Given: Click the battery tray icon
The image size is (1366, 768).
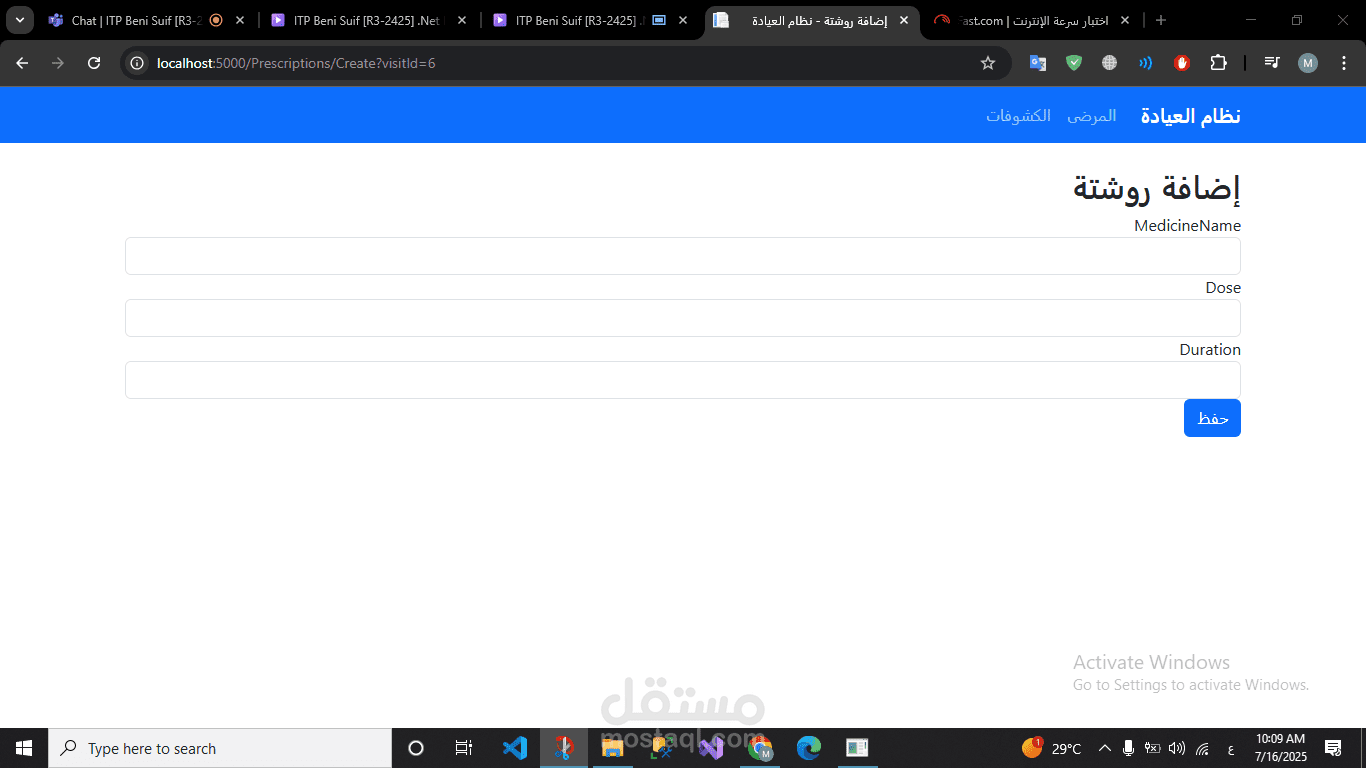Looking at the screenshot, I should [x=1152, y=748].
